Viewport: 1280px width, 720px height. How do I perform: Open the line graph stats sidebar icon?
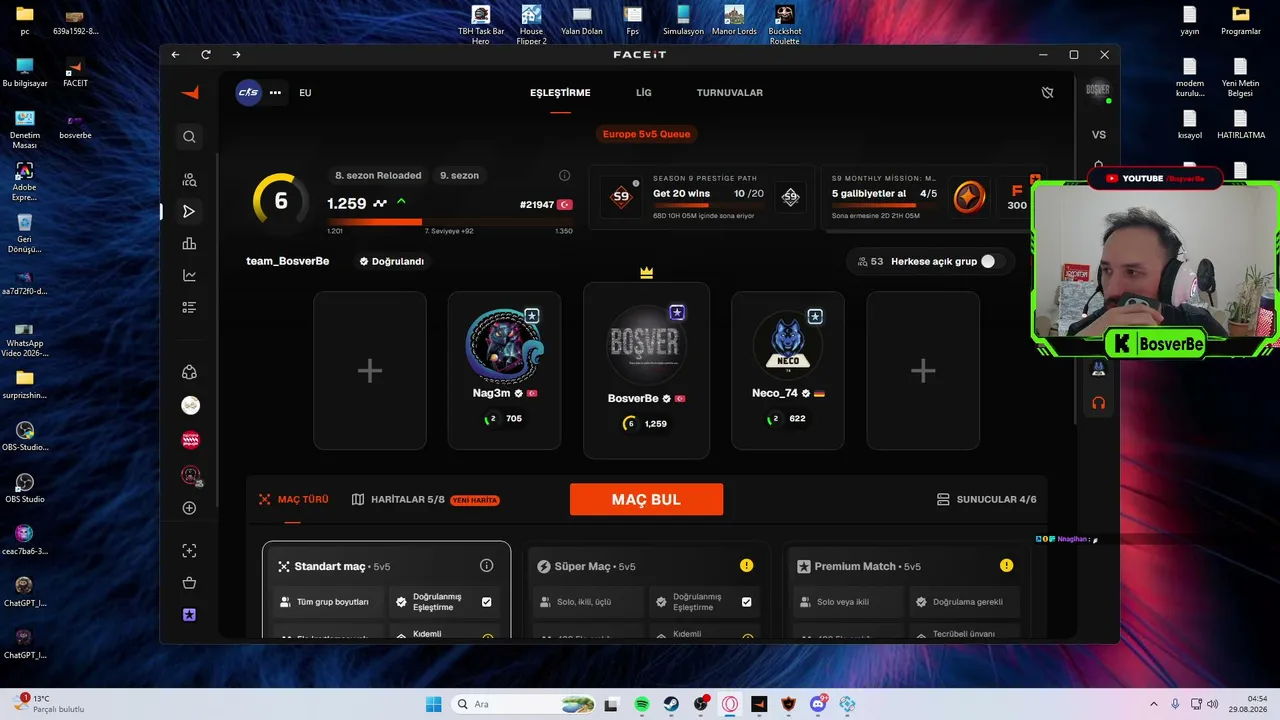[189, 275]
